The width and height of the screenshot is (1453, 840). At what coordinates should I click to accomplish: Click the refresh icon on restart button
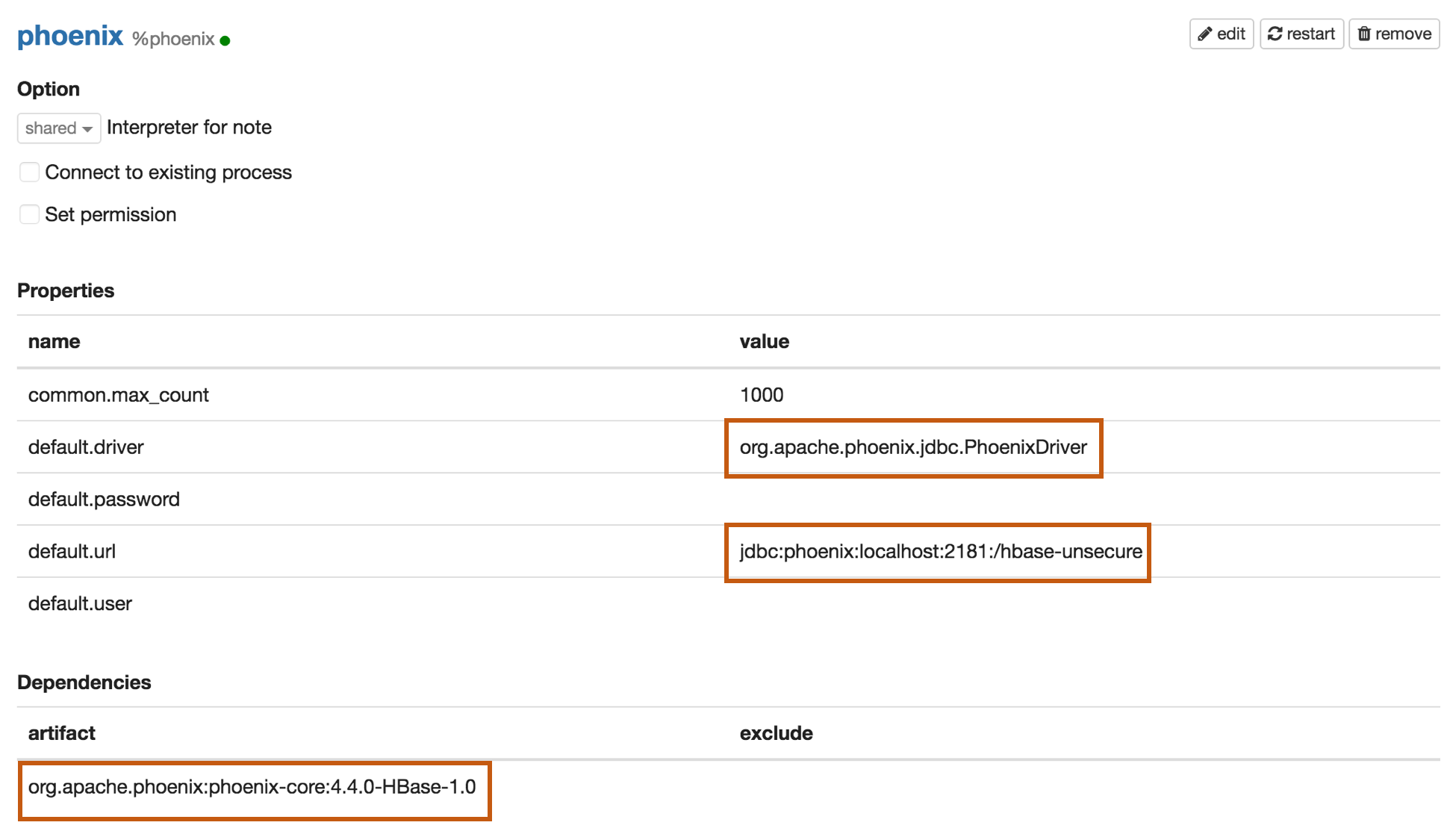click(x=1275, y=34)
